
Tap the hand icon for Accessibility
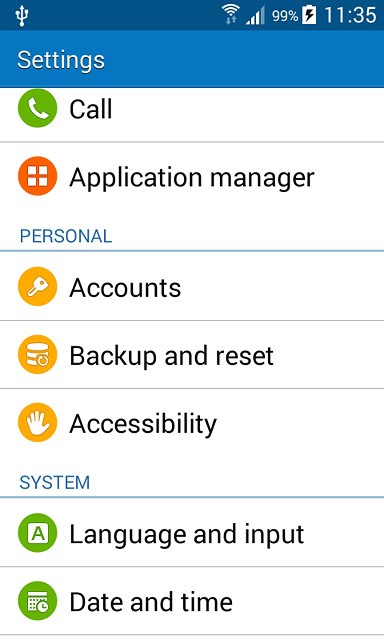pyautogui.click(x=38, y=423)
